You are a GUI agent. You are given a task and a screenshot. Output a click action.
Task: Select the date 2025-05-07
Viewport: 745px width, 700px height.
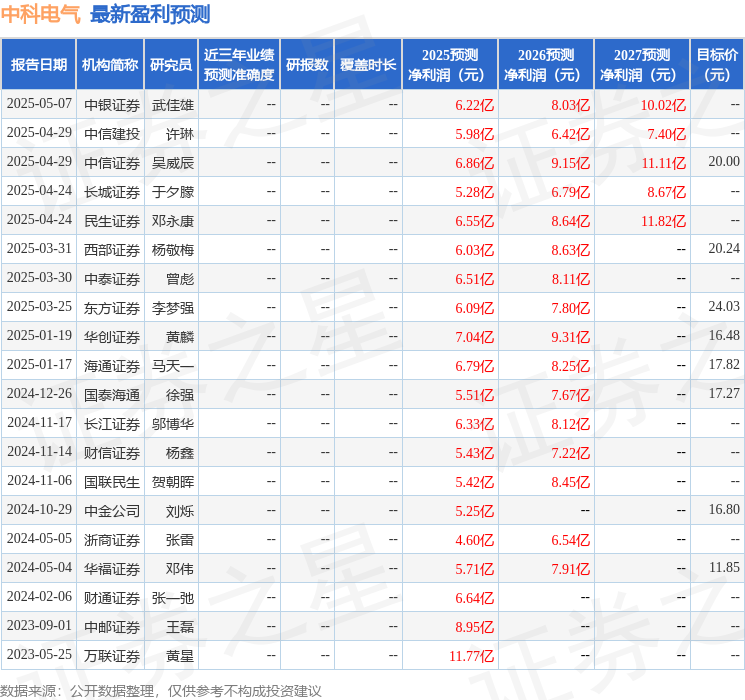point(39,104)
